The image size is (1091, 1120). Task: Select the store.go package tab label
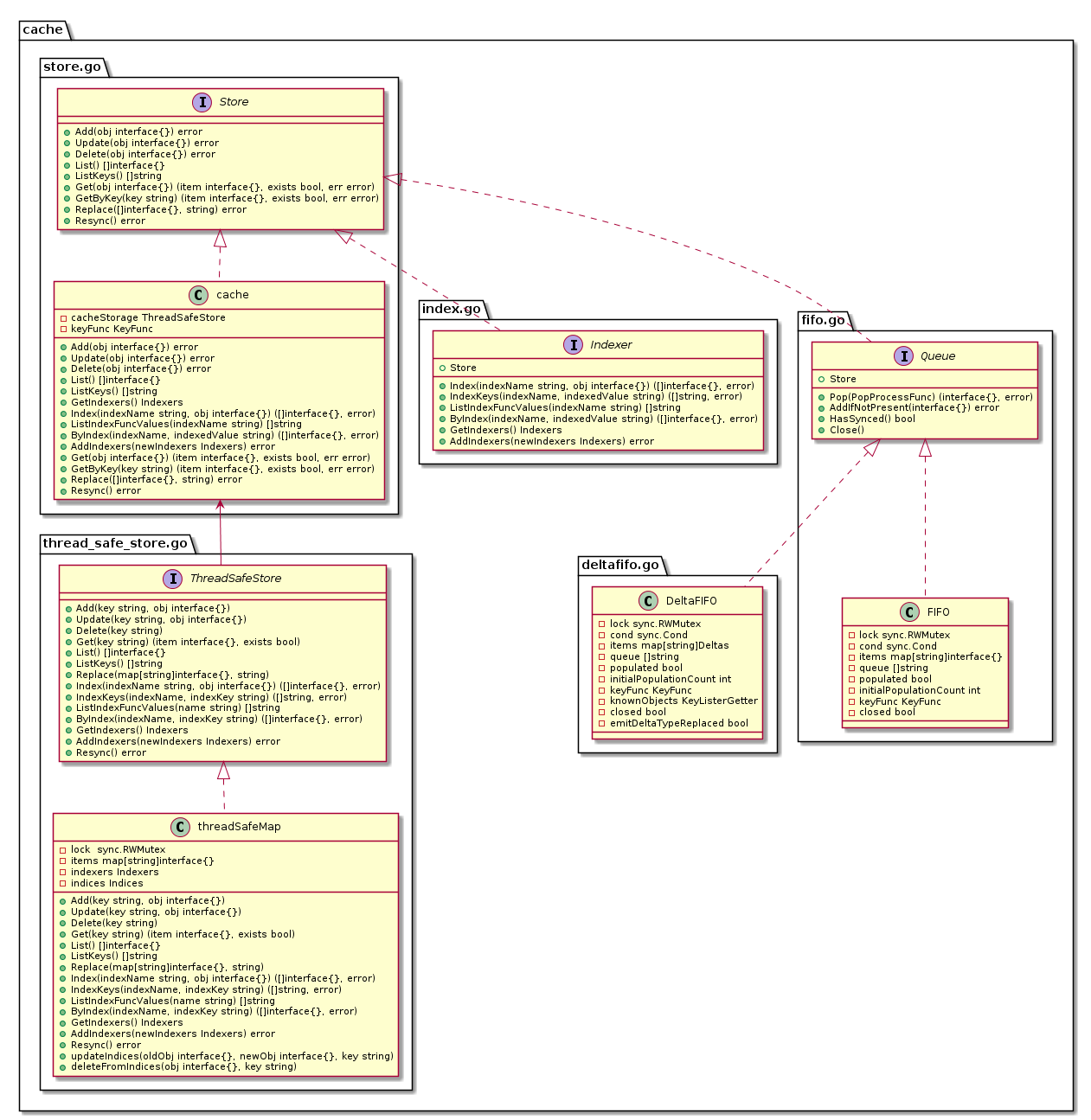[73, 67]
